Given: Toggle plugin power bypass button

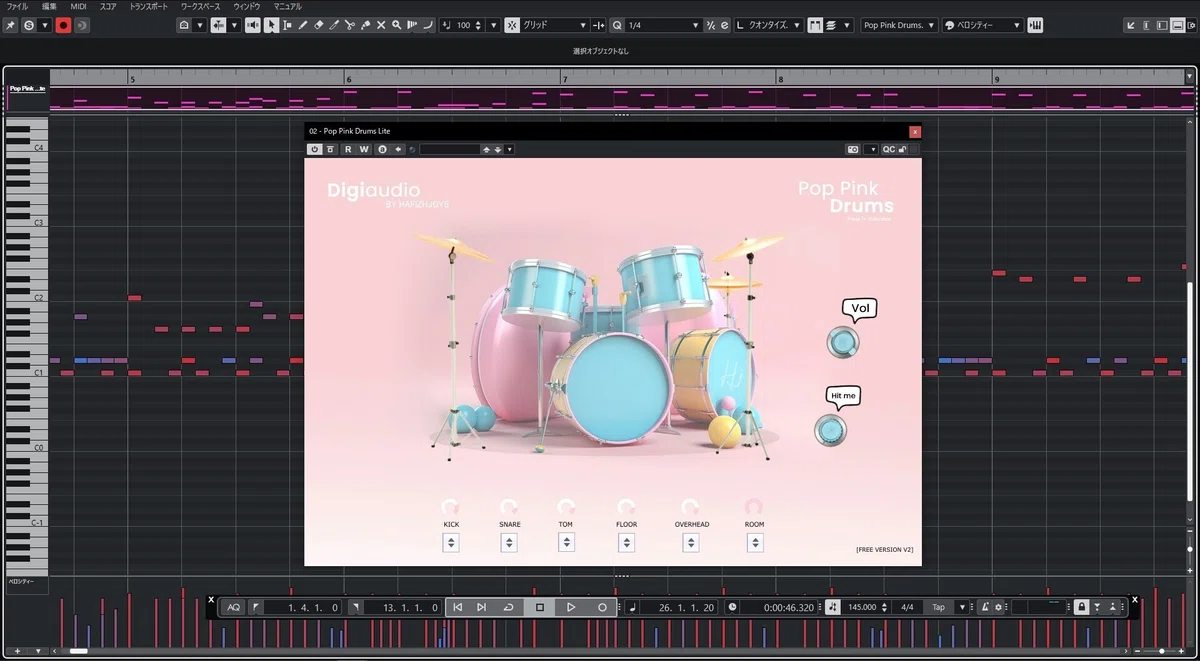Looking at the screenshot, I should 315,149.
